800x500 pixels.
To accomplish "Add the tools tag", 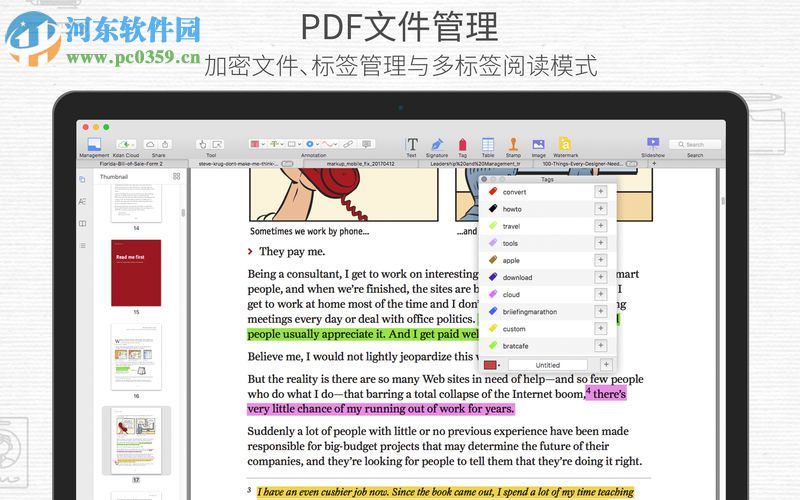I will point(601,243).
